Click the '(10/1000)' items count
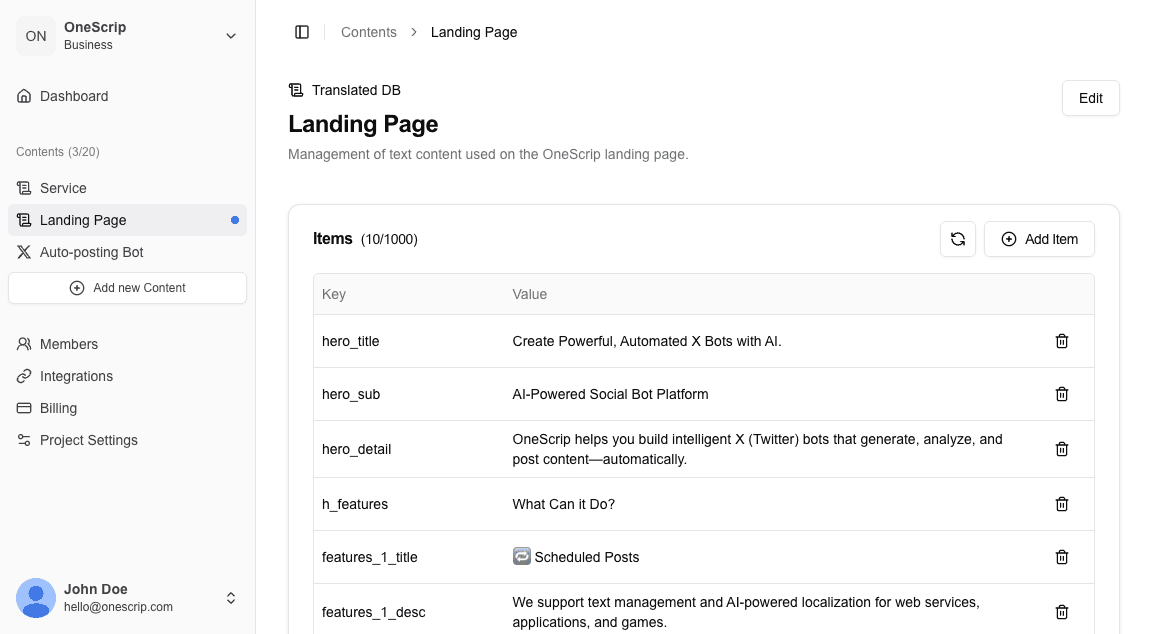The image size is (1152, 634). coord(389,239)
